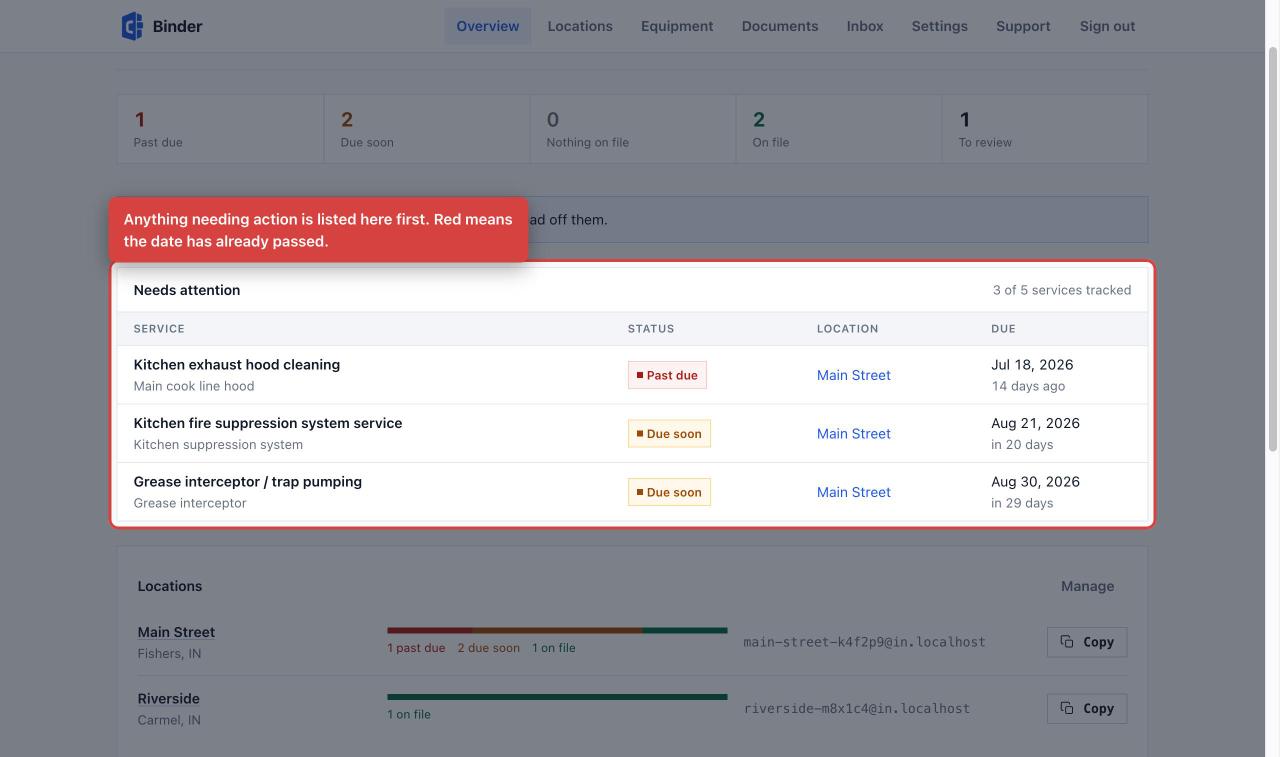Go to the Locations nav item
This screenshot has width=1280, height=757.
[x=580, y=26]
